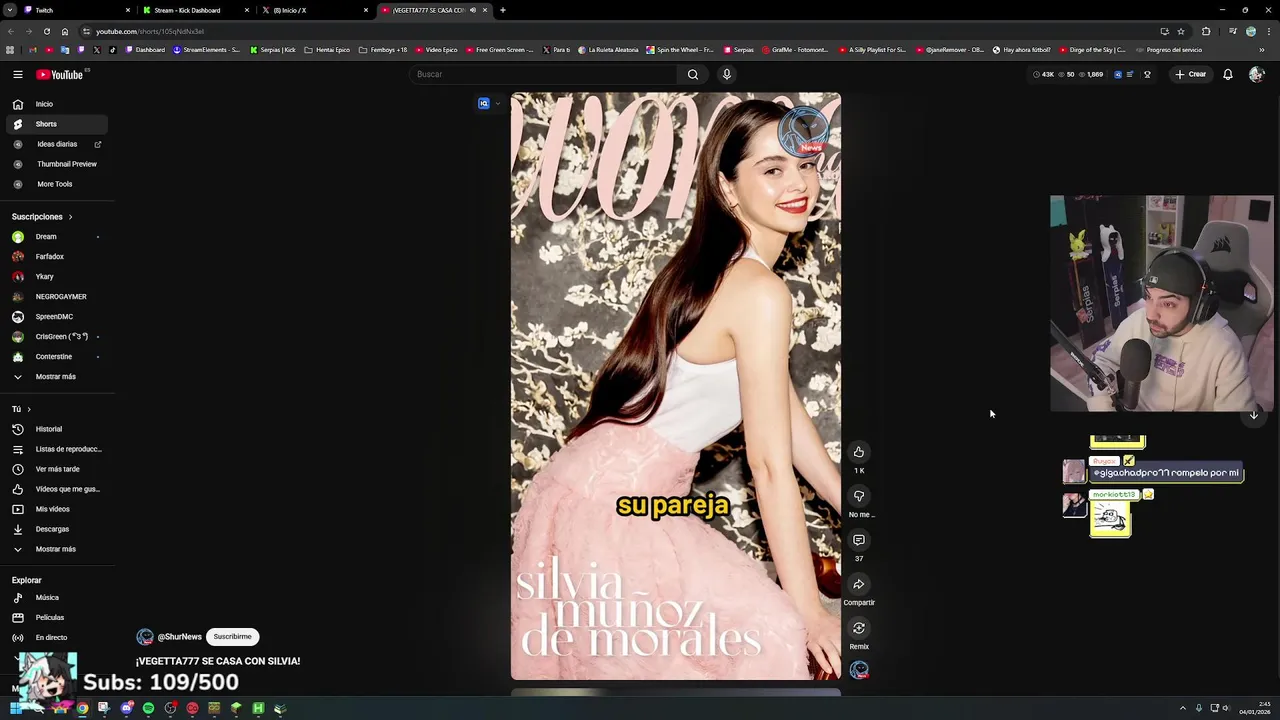Open Vídeos que me gustan

point(58,489)
